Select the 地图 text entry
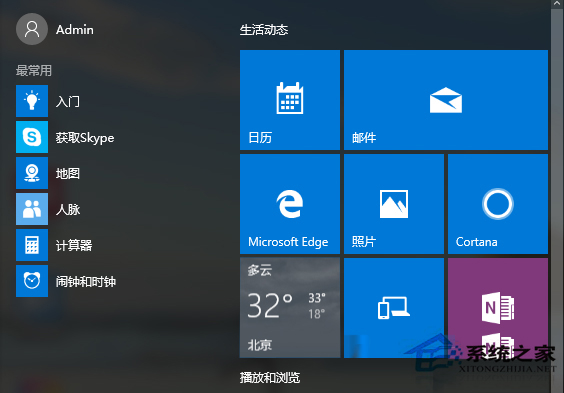 coord(68,173)
